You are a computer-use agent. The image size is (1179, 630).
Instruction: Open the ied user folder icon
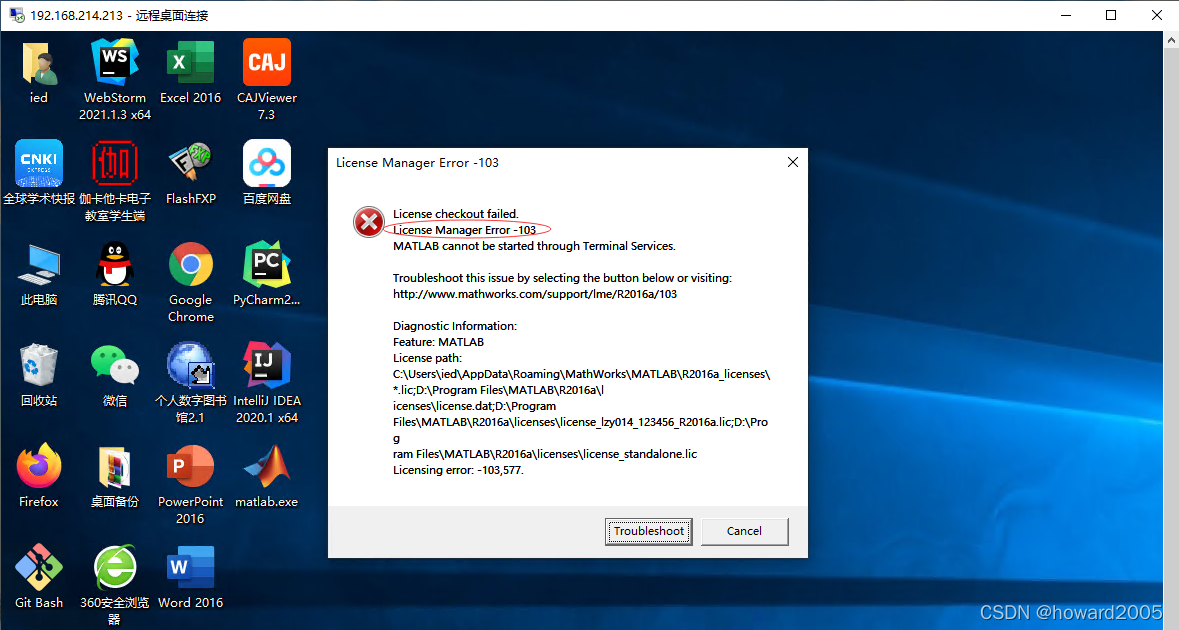[x=38, y=63]
